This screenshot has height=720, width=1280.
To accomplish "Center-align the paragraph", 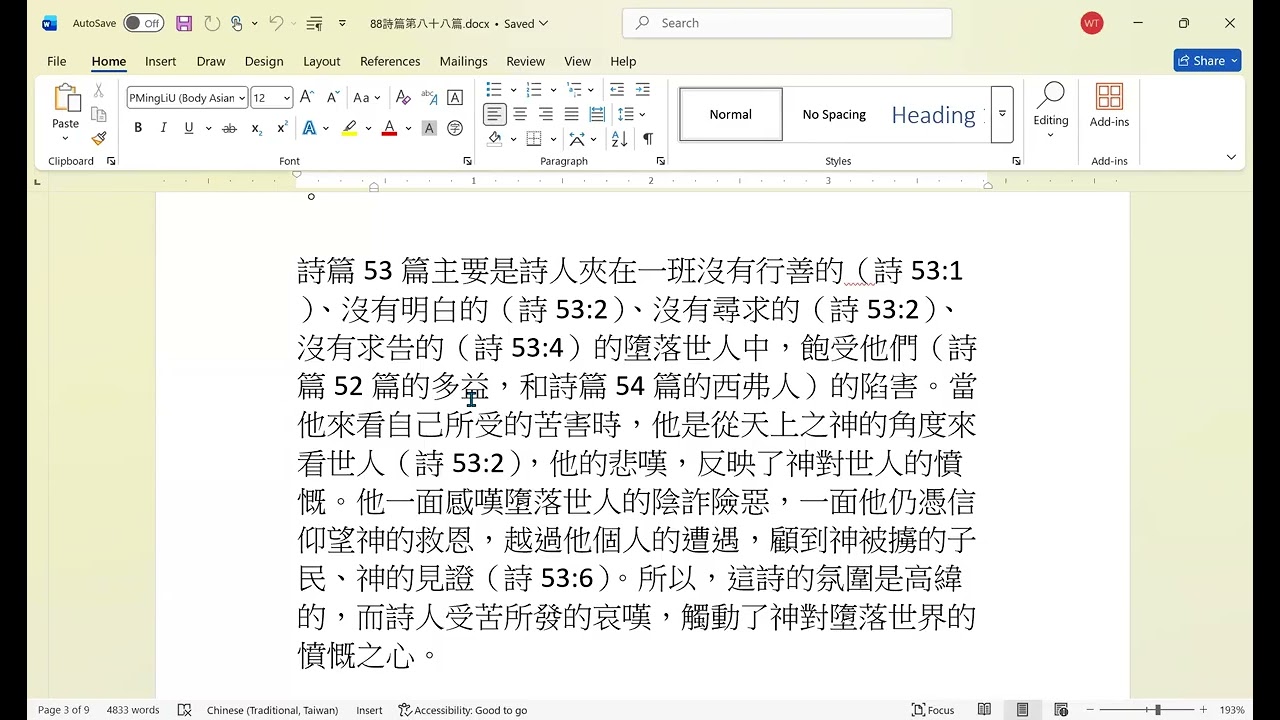I will (x=520, y=114).
